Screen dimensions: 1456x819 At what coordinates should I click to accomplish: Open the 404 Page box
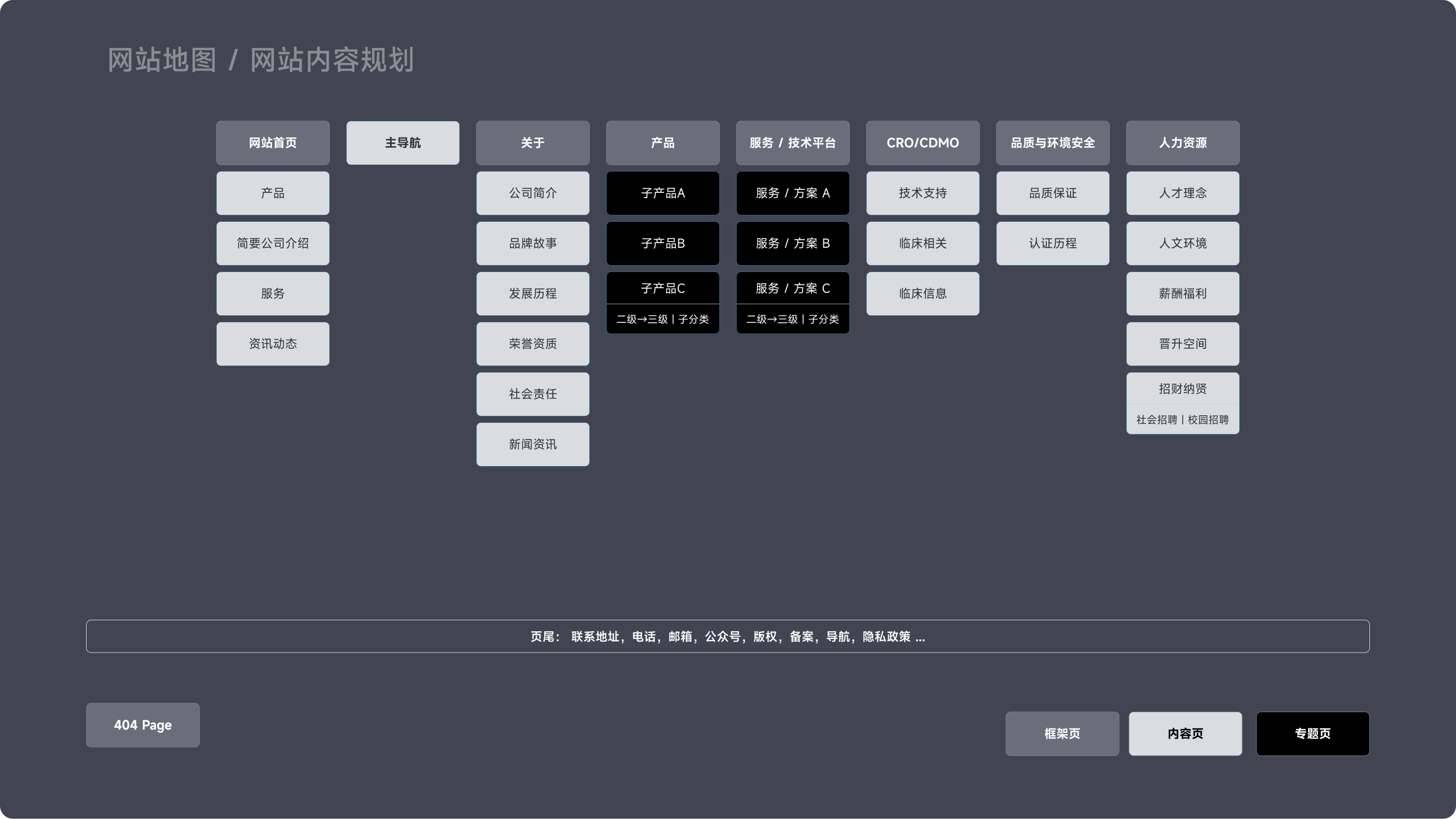(143, 725)
